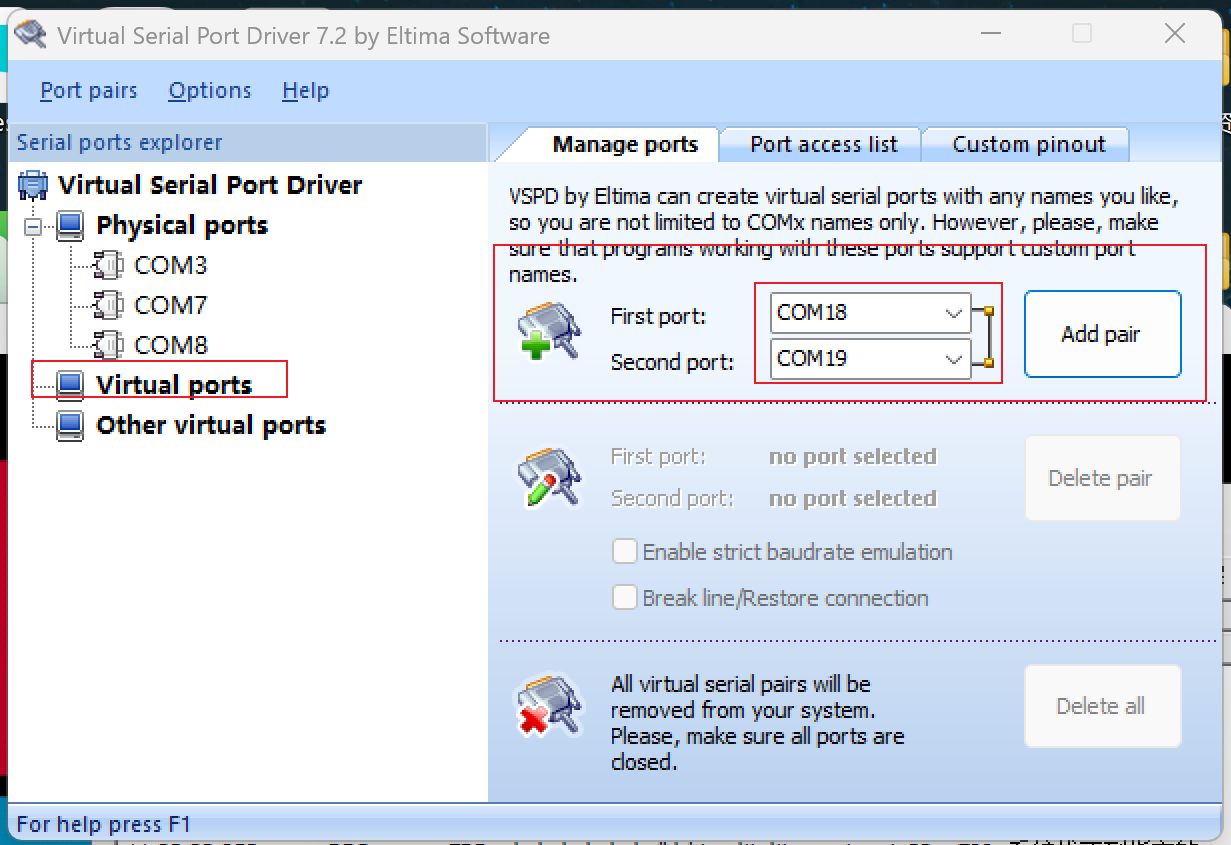This screenshot has height=845, width=1231.
Task: Select Other virtual ports tree item
Action: 211,425
